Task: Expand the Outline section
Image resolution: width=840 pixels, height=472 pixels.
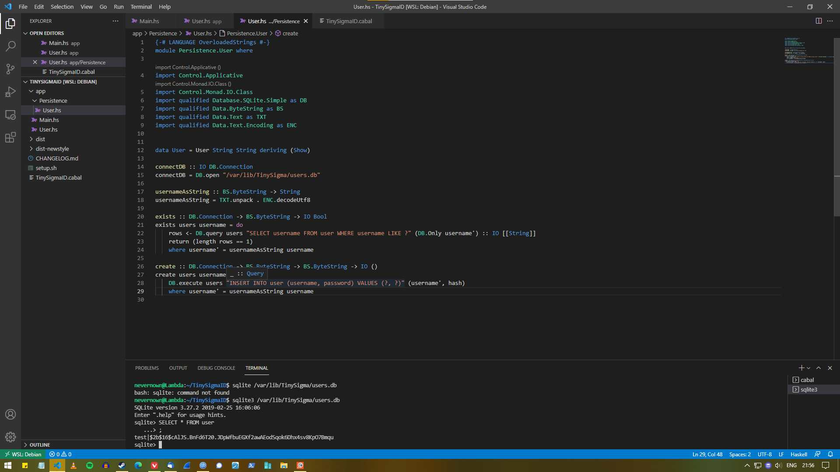Action: 40,445
